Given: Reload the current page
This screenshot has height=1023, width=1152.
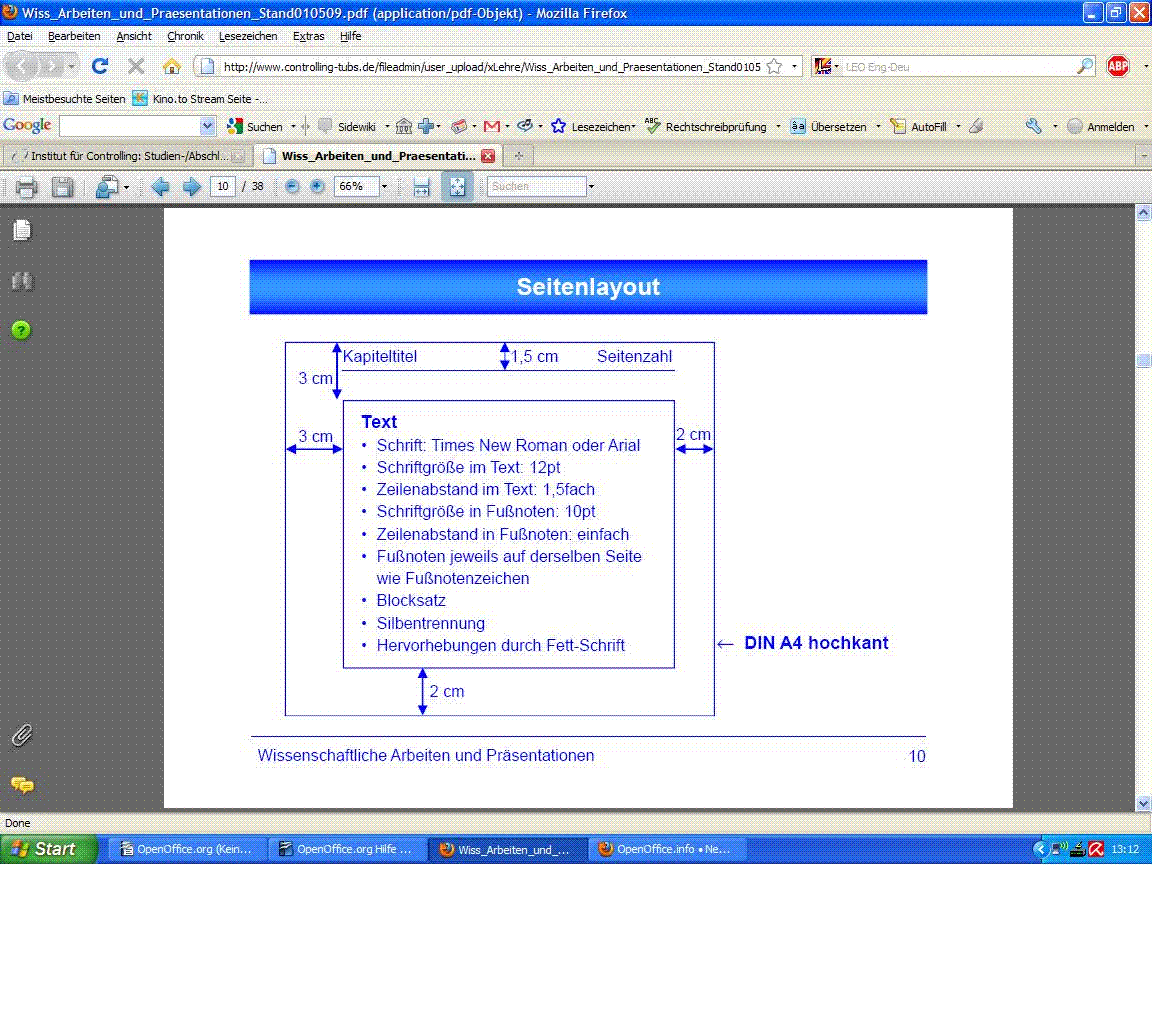Looking at the screenshot, I should tap(99, 66).
